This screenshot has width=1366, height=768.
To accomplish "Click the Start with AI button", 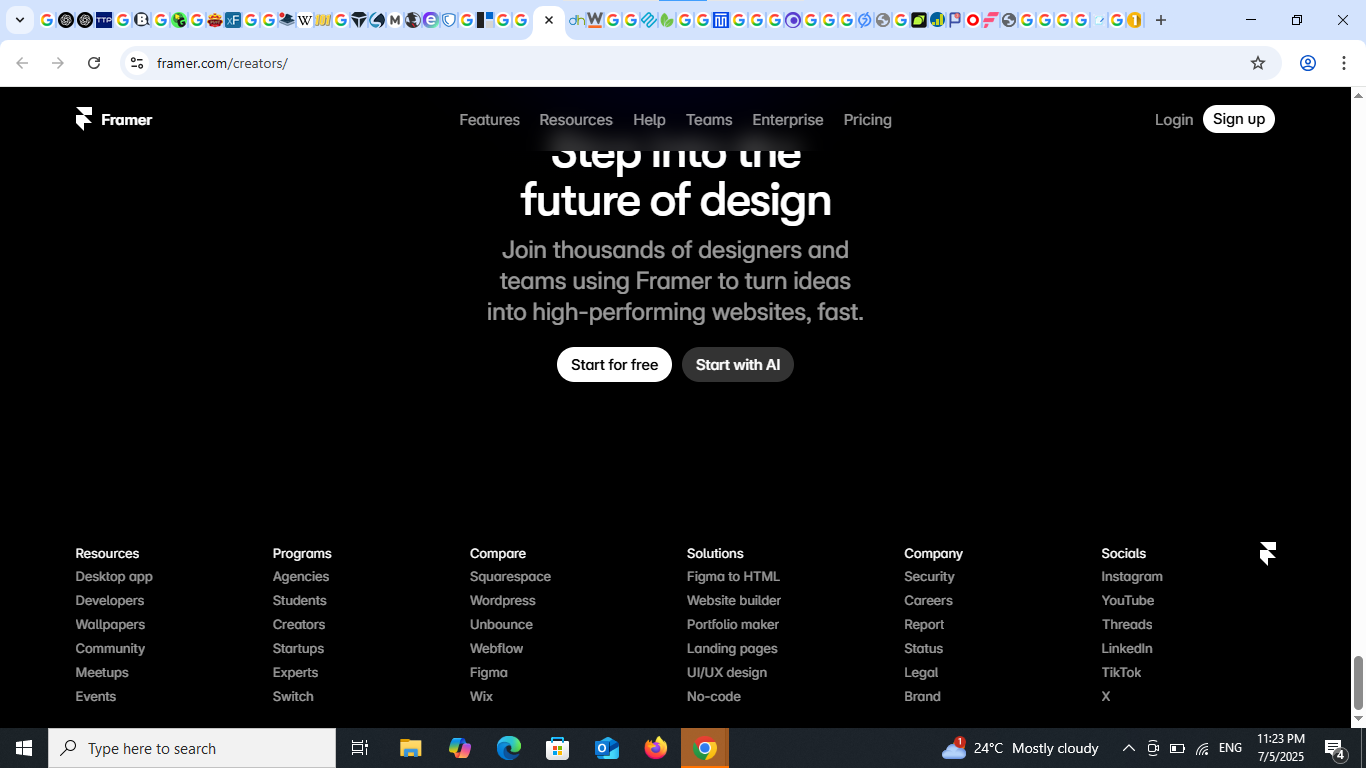I will [x=738, y=365].
